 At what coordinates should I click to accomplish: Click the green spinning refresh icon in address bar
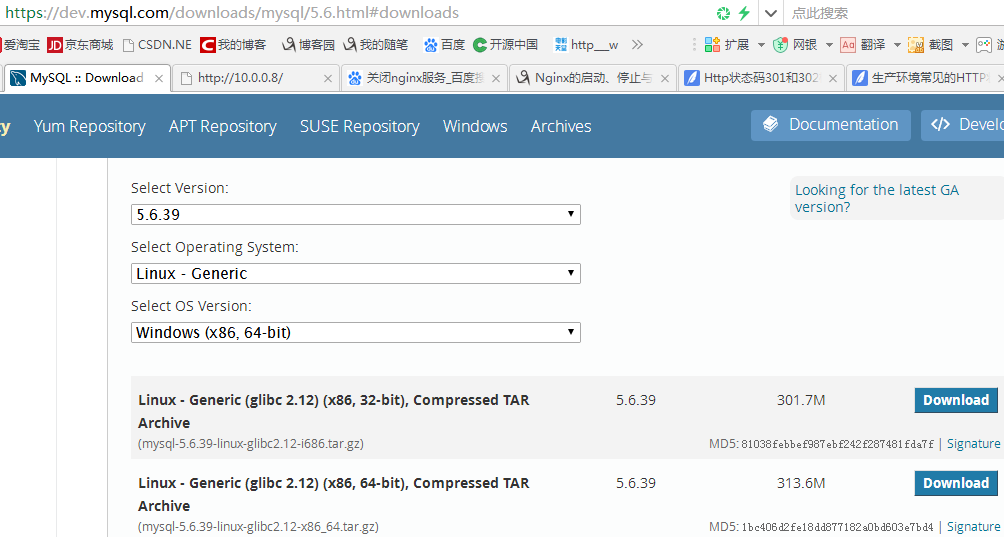(x=724, y=13)
